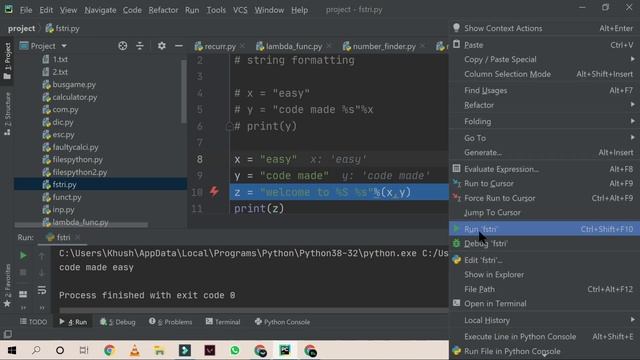This screenshot has width=640, height=360.
Task: Switch to number_finder.py editor tab
Action: click(384, 46)
